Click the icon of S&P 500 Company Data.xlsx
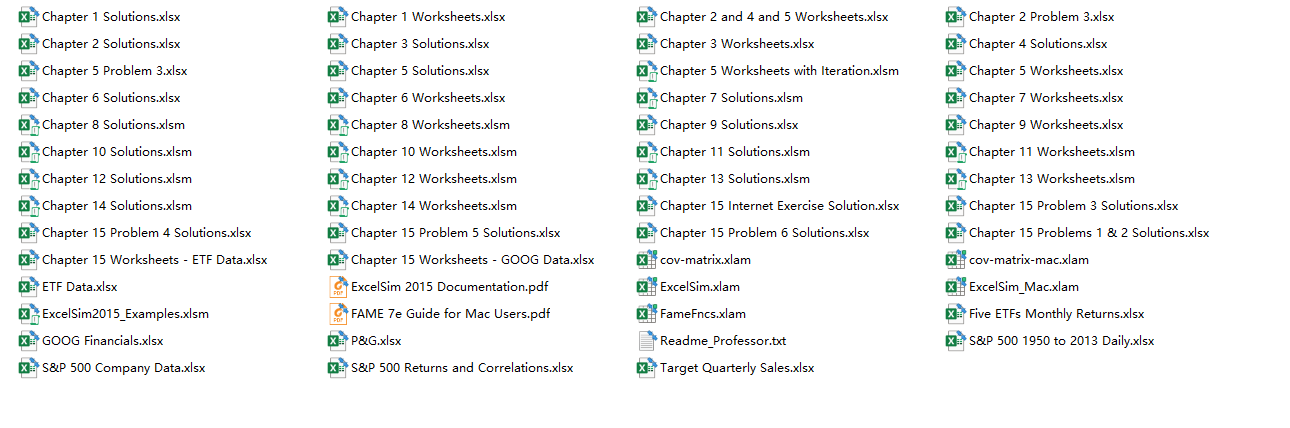The image size is (1290, 428). 28,368
